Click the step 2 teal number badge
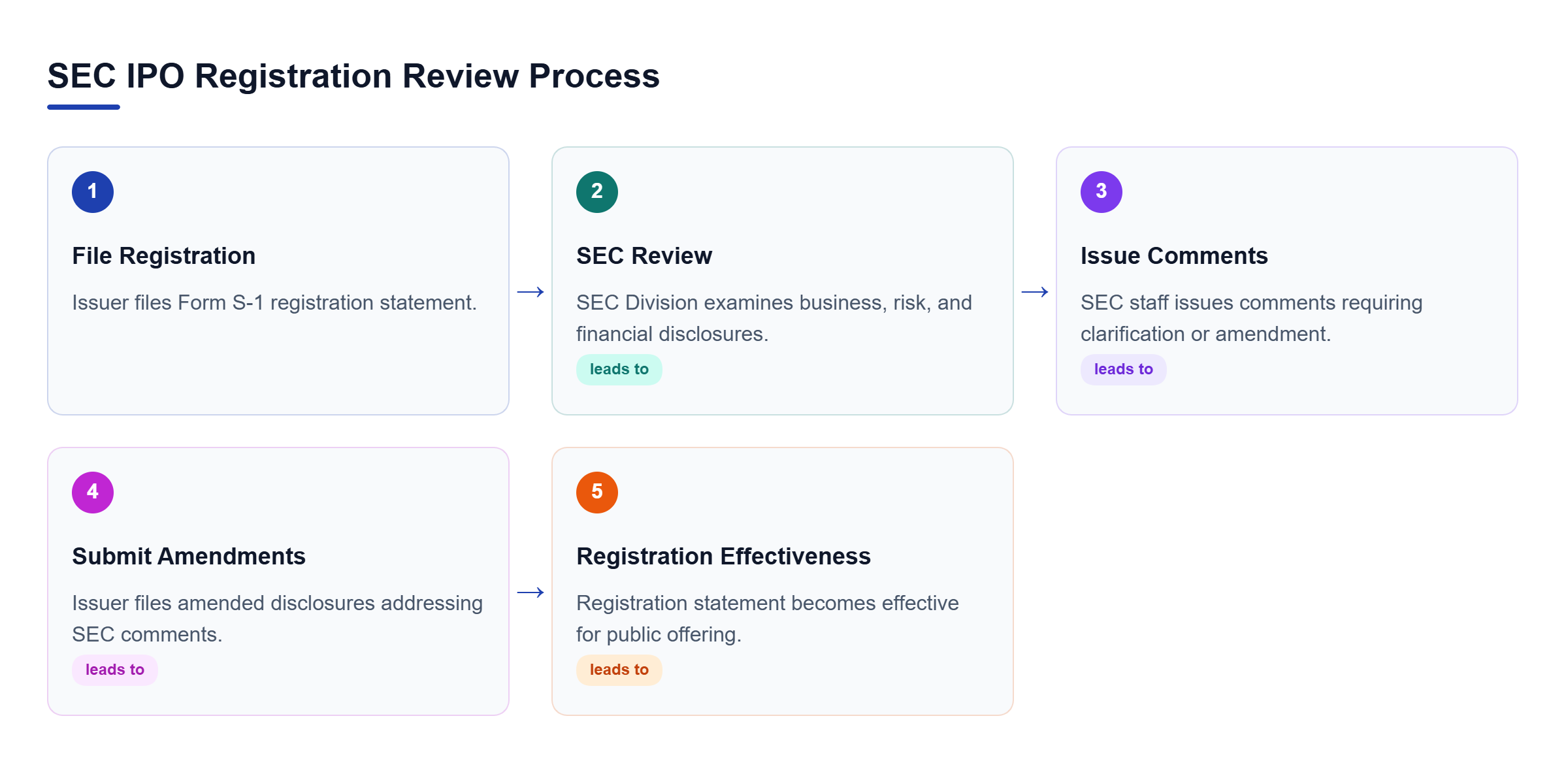This screenshot has height=763, width=1568. coord(597,192)
